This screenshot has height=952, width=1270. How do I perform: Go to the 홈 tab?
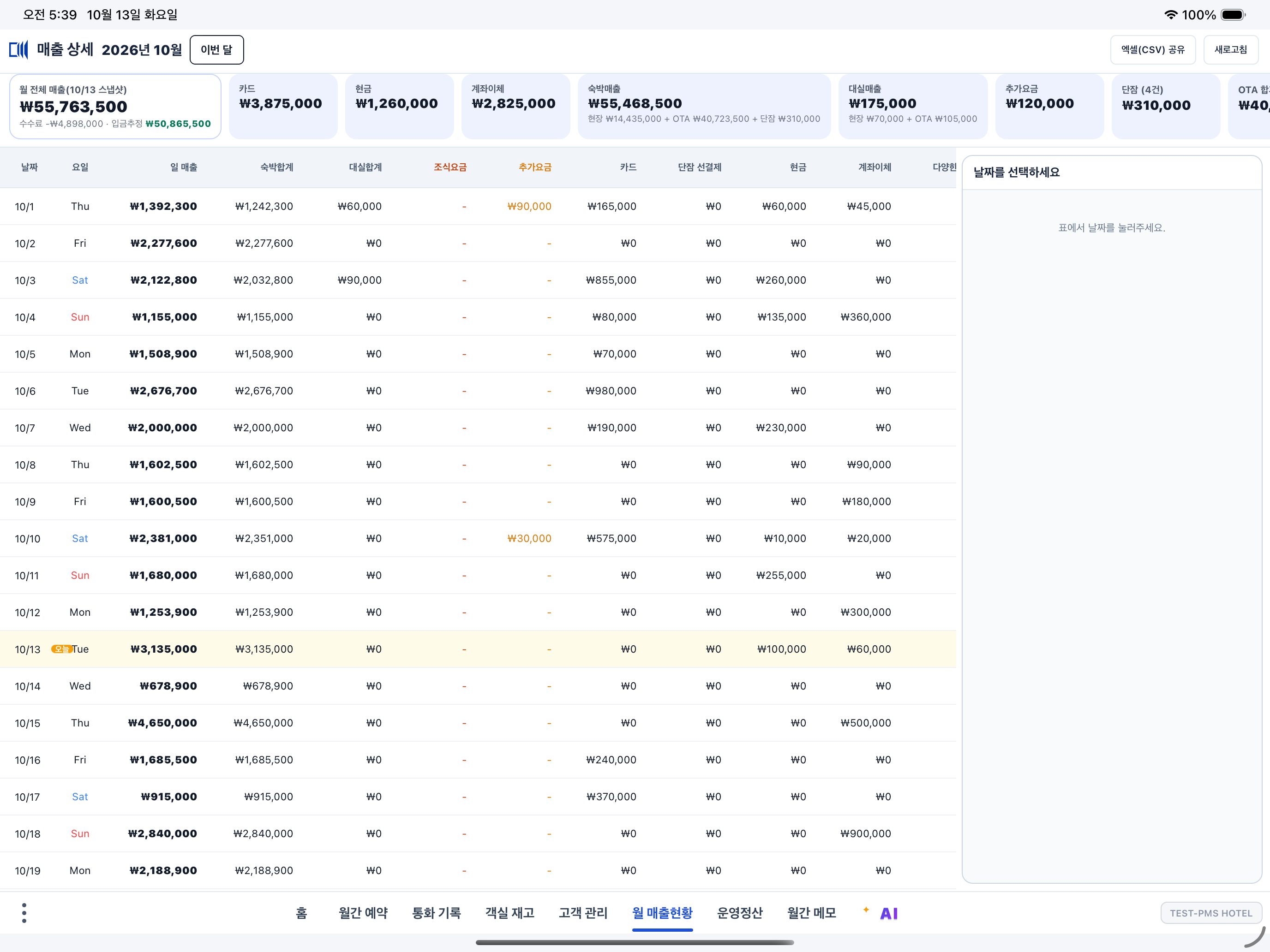[x=301, y=913]
